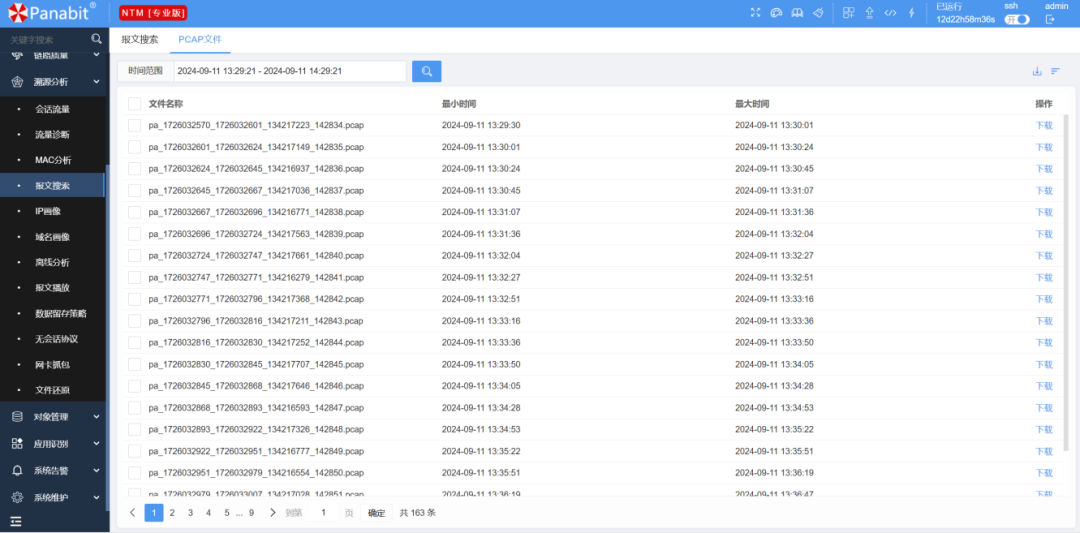
Task: Click the Panabit logo
Action: click(52, 12)
